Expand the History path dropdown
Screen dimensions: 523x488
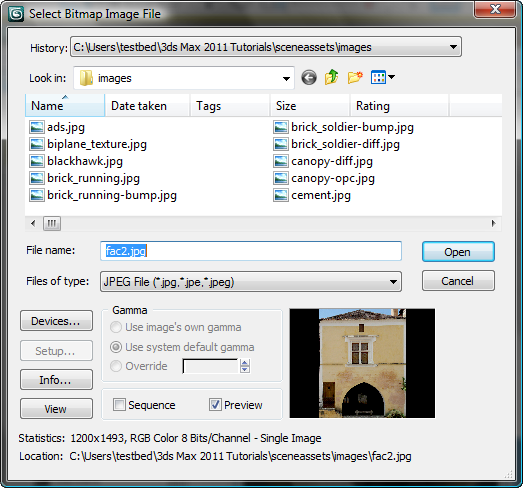(453, 47)
